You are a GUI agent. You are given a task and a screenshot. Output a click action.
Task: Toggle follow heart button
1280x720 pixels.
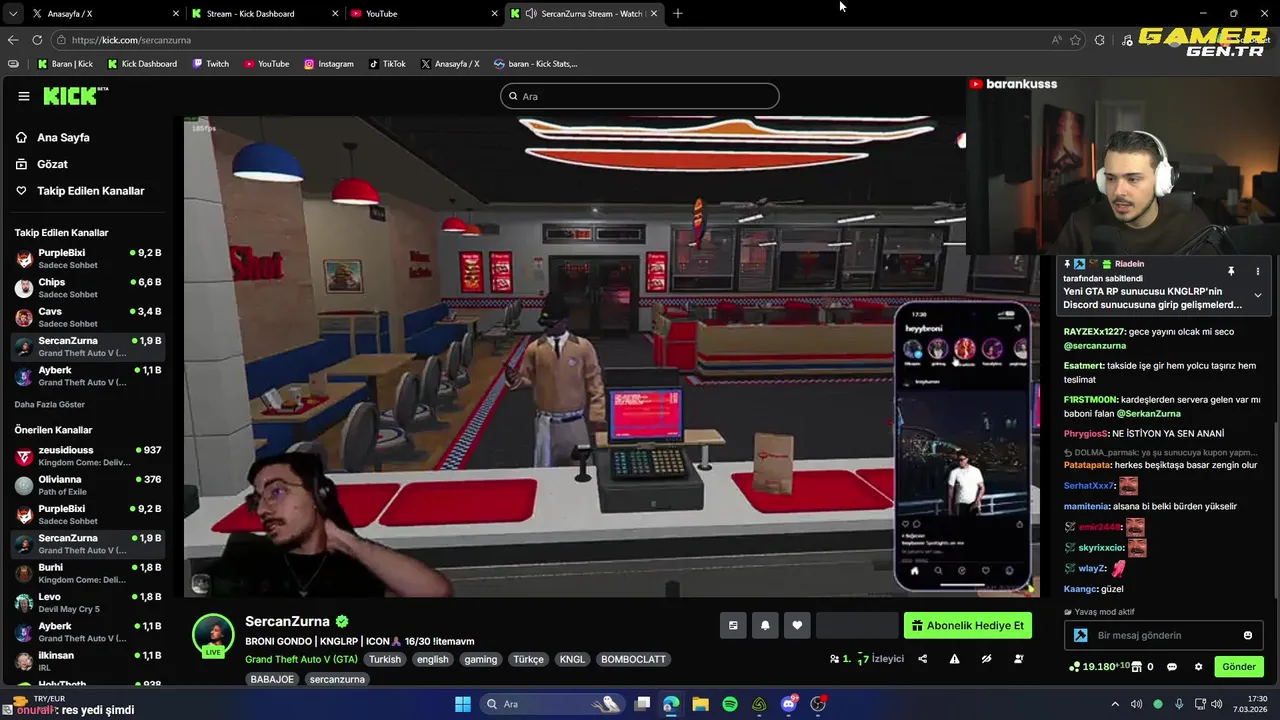tap(797, 626)
